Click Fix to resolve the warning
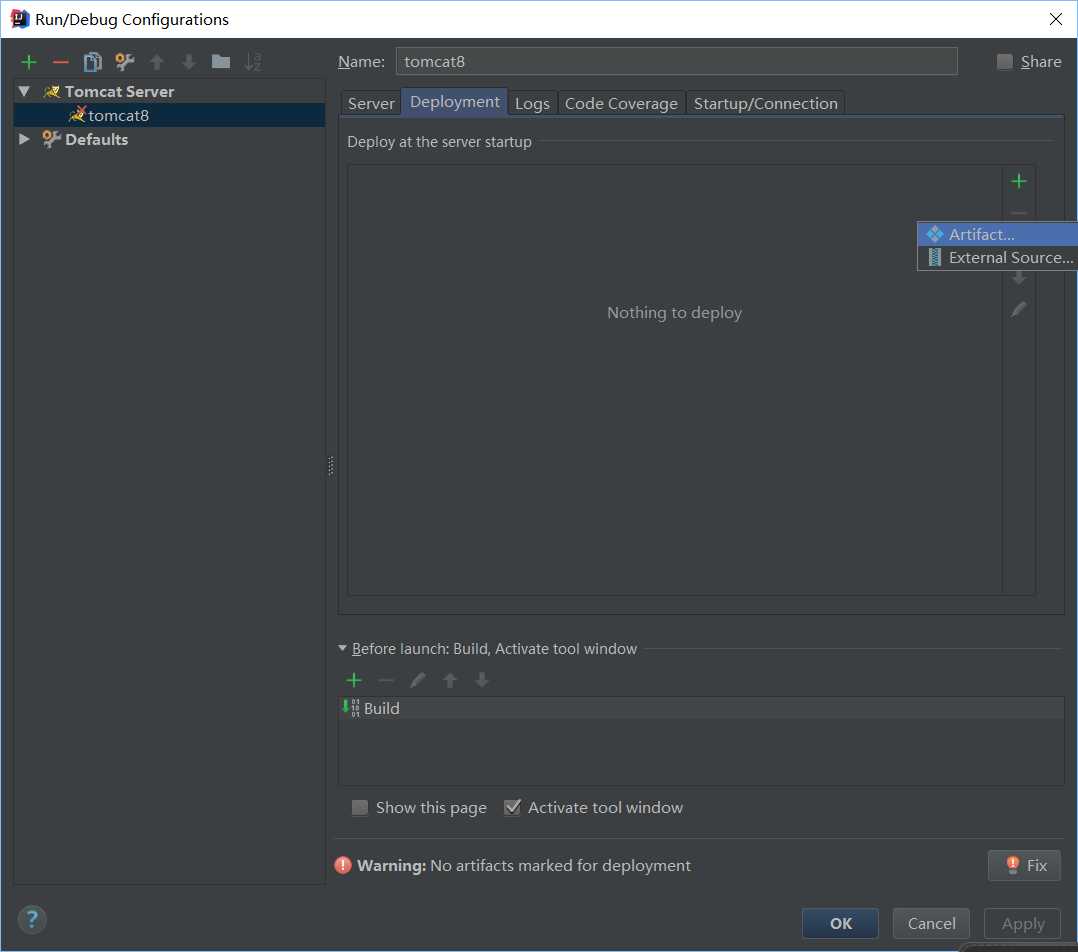Screen dimensions: 1078x952 pyautogui.click(x=1024, y=865)
